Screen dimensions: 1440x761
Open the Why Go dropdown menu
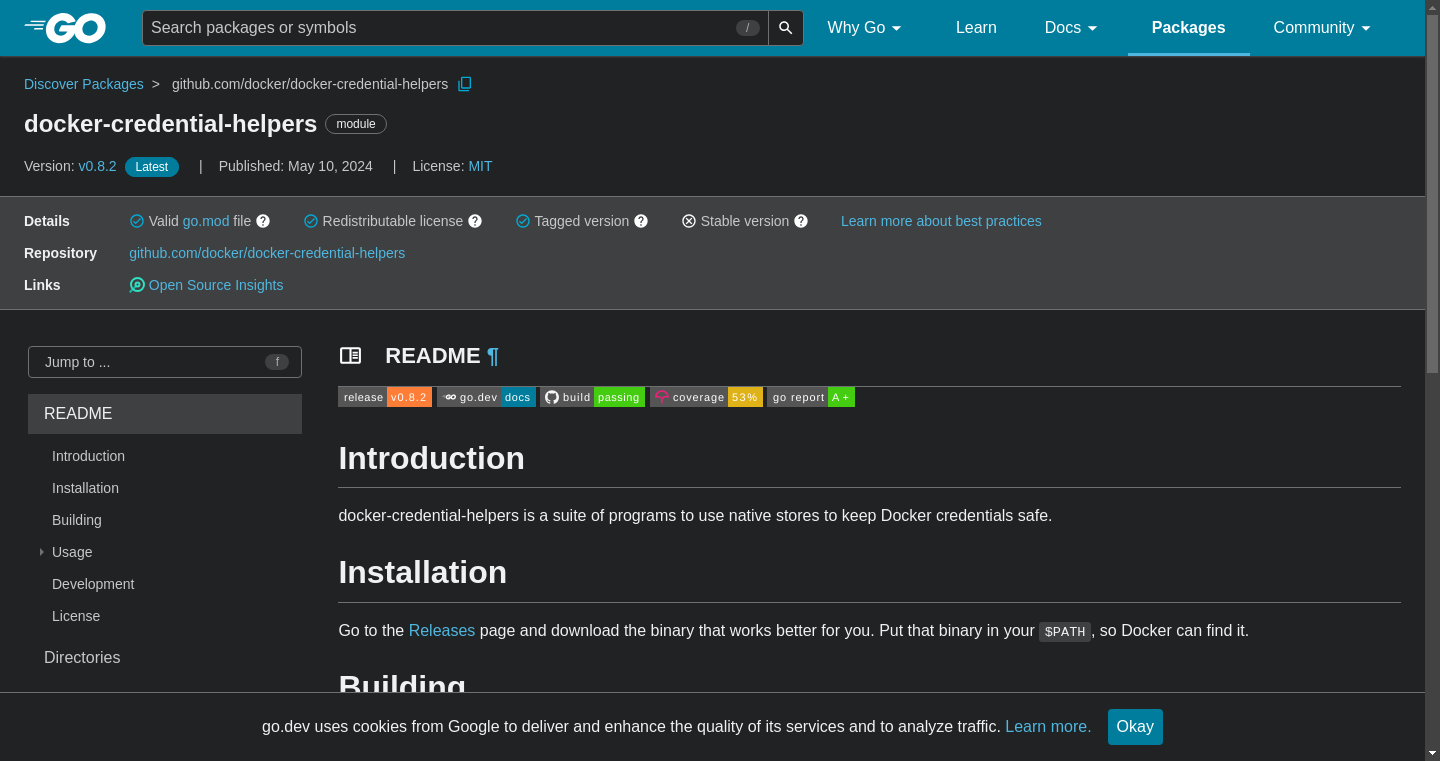click(x=865, y=28)
